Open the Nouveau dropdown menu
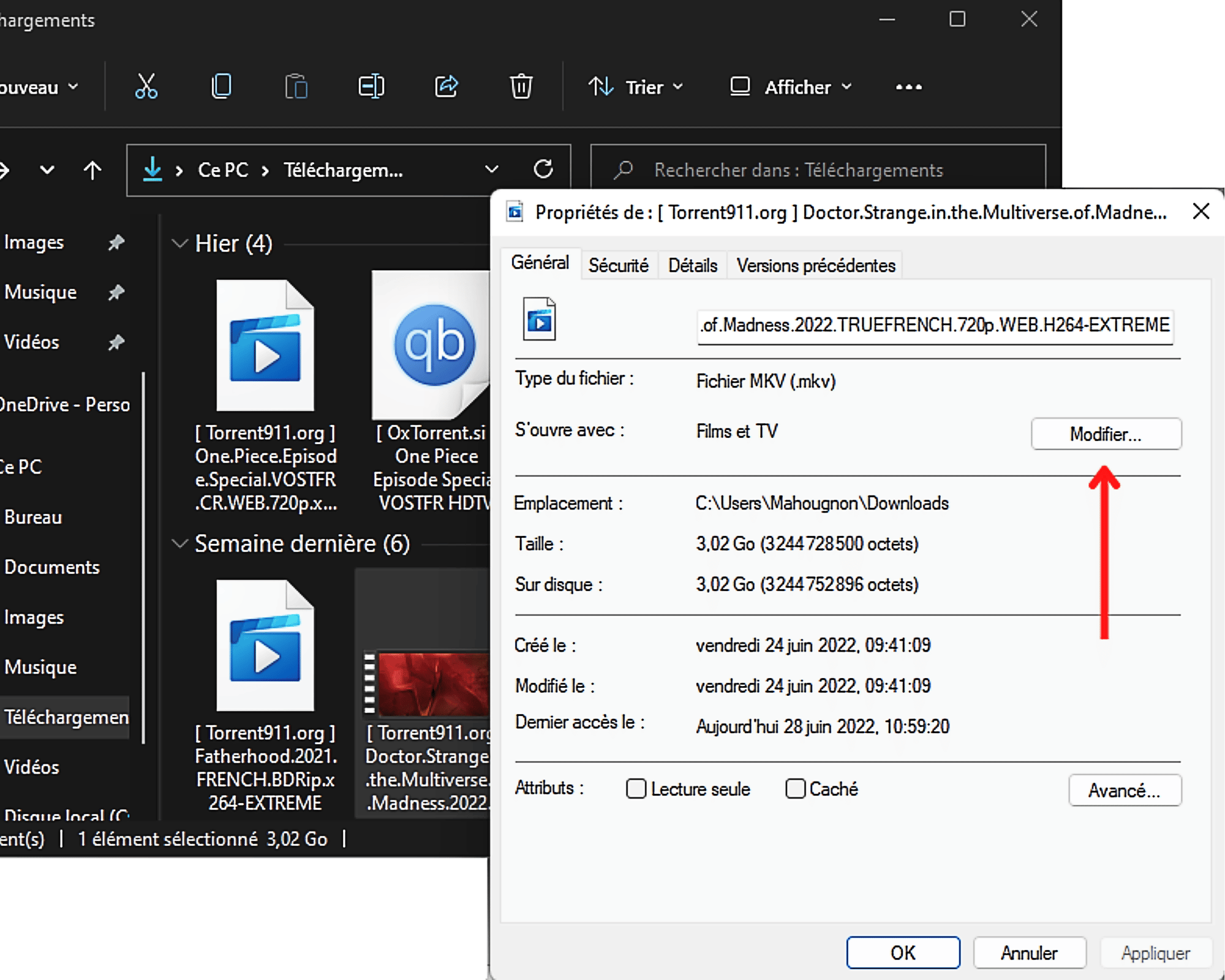The width and height of the screenshot is (1225, 980). click(39, 87)
